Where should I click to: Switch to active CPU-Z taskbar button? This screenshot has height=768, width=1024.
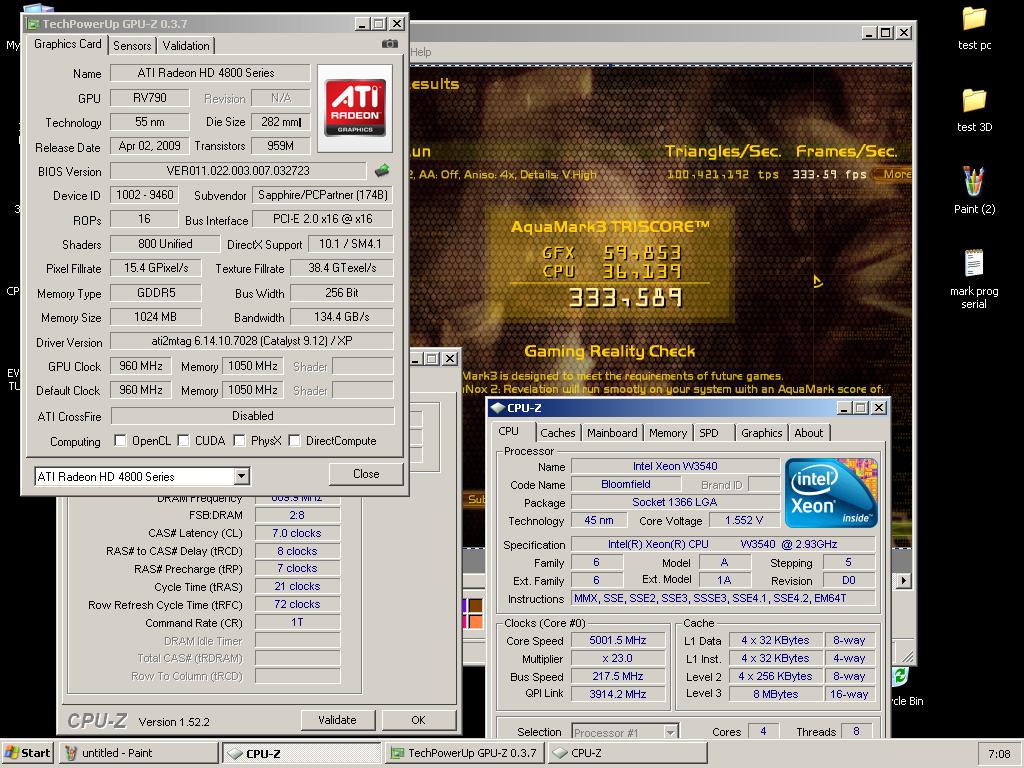tap(302, 753)
